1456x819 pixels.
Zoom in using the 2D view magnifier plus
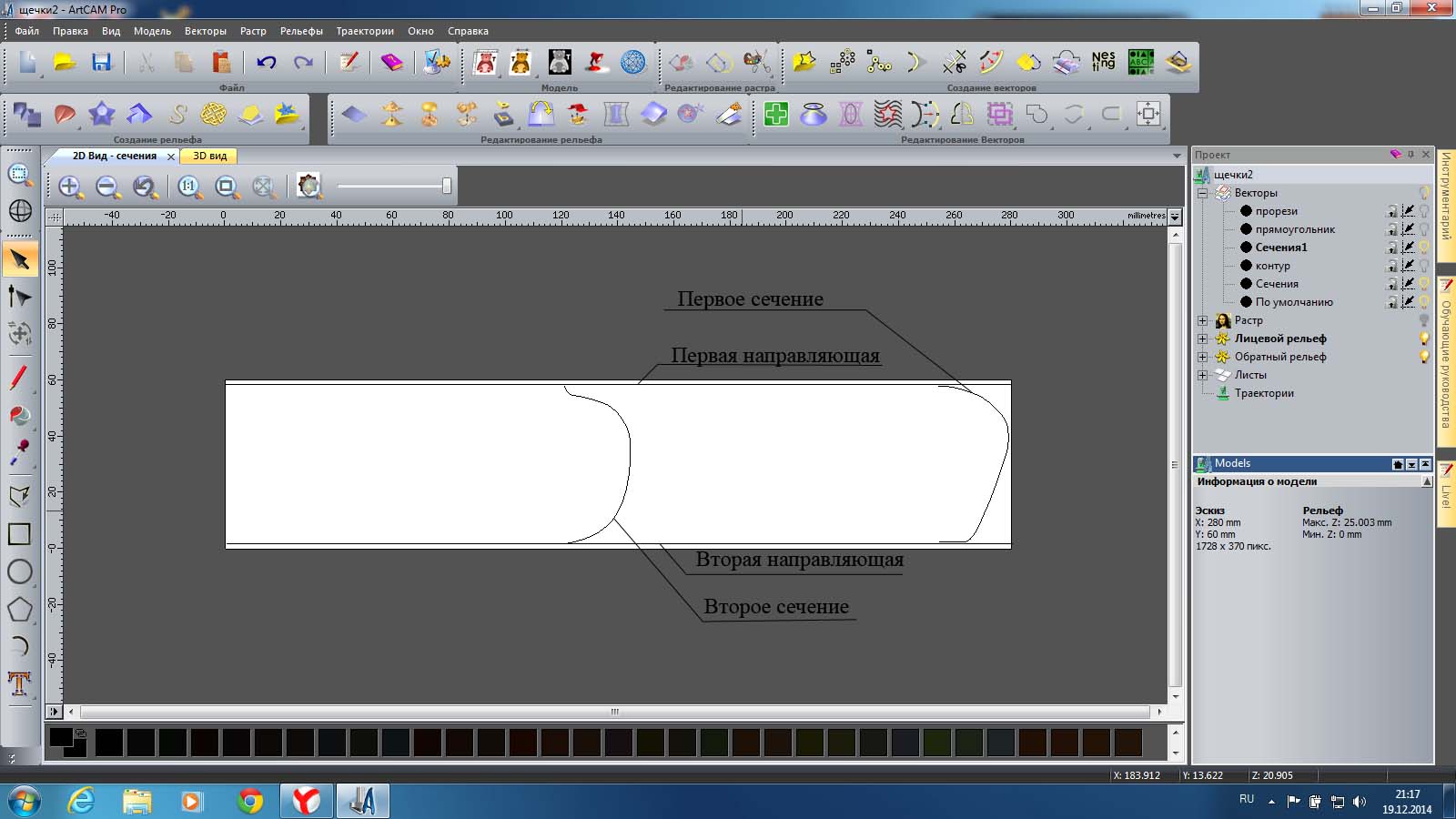pyautogui.click(x=70, y=187)
